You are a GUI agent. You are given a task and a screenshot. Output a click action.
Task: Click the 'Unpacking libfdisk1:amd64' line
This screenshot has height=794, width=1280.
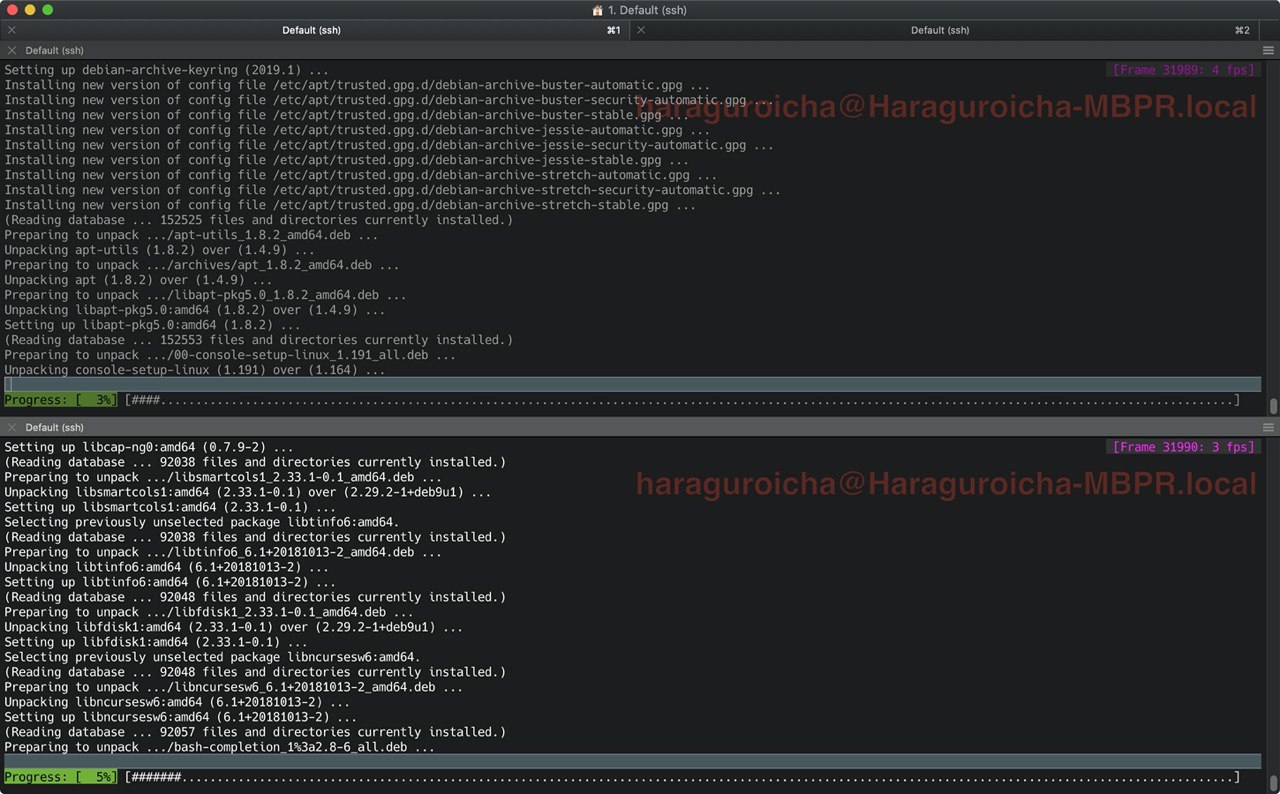point(233,627)
